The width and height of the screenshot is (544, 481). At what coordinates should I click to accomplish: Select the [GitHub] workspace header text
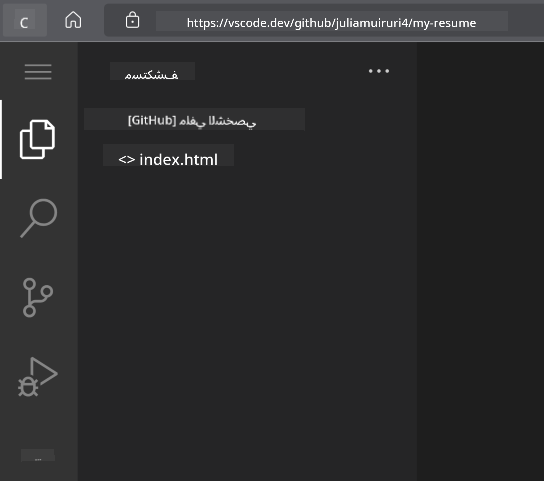pos(192,121)
